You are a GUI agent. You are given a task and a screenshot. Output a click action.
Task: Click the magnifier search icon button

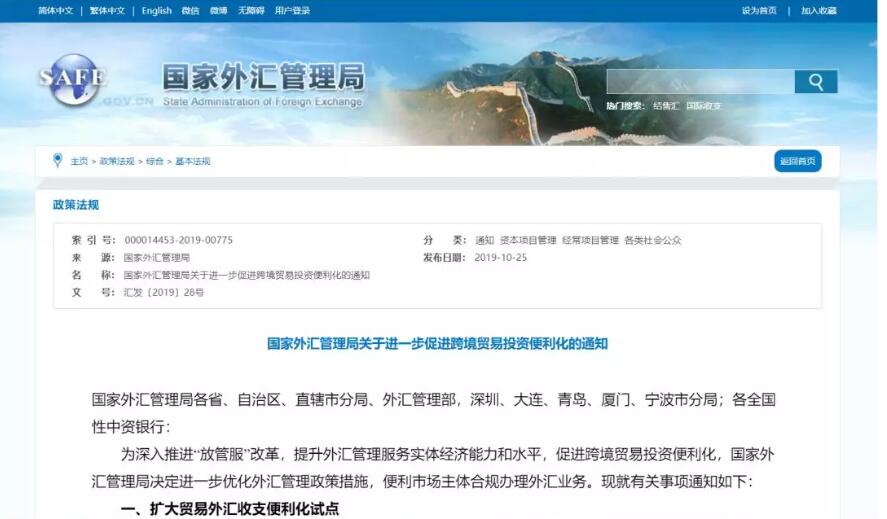pos(816,82)
